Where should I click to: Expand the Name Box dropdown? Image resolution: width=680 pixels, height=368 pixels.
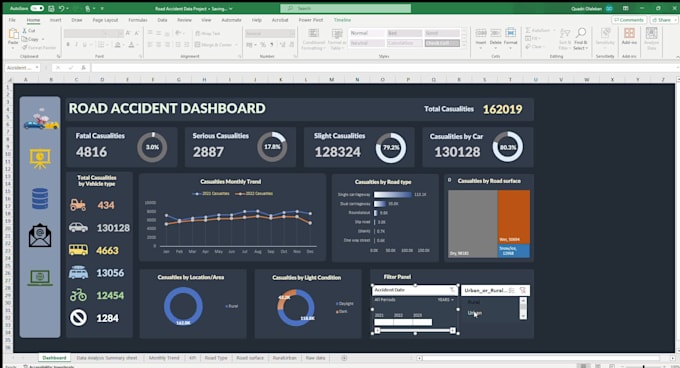coord(37,68)
